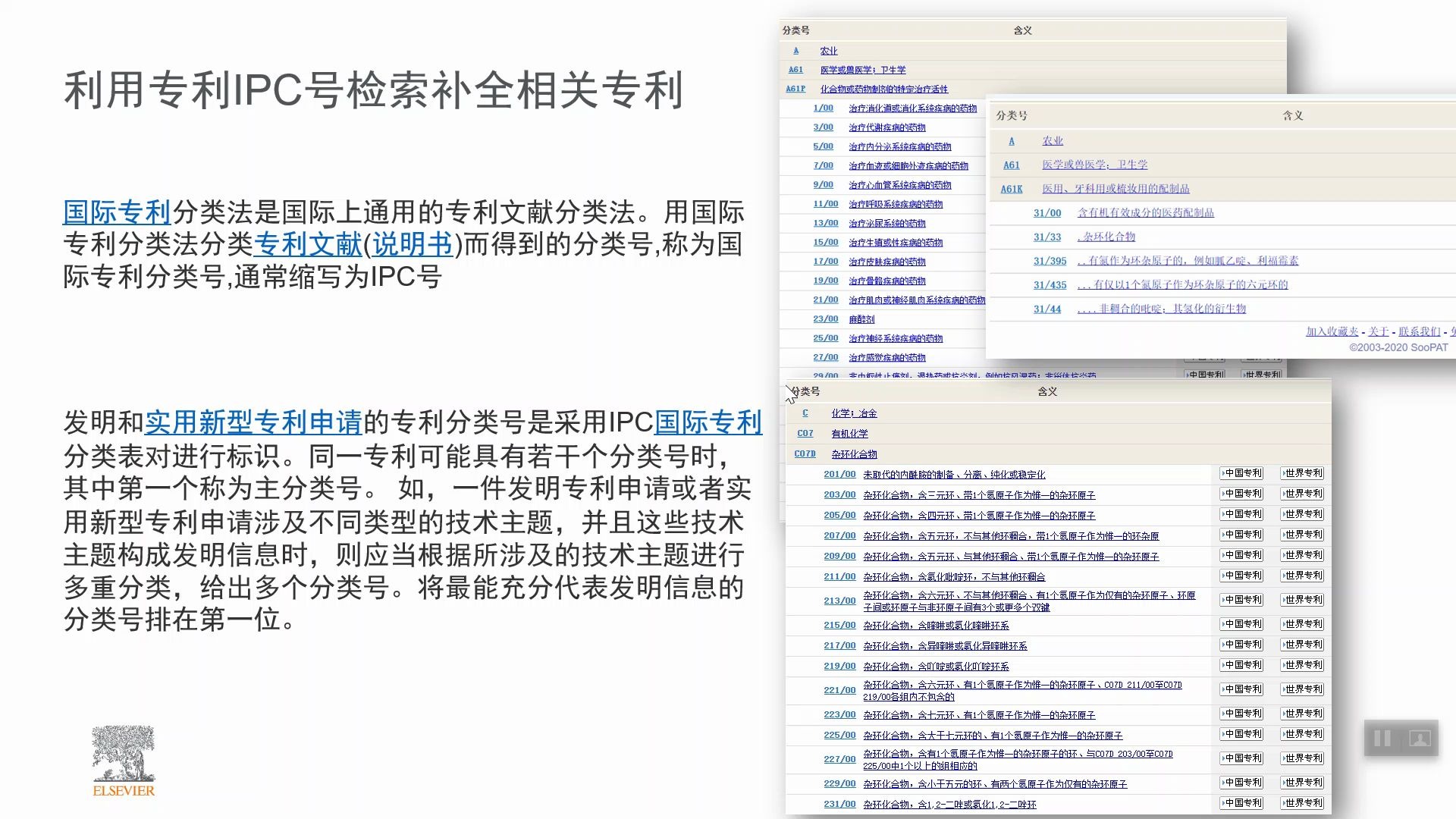
Task: Select the 1/00 治疗消化道 classification code
Action: 823,108
